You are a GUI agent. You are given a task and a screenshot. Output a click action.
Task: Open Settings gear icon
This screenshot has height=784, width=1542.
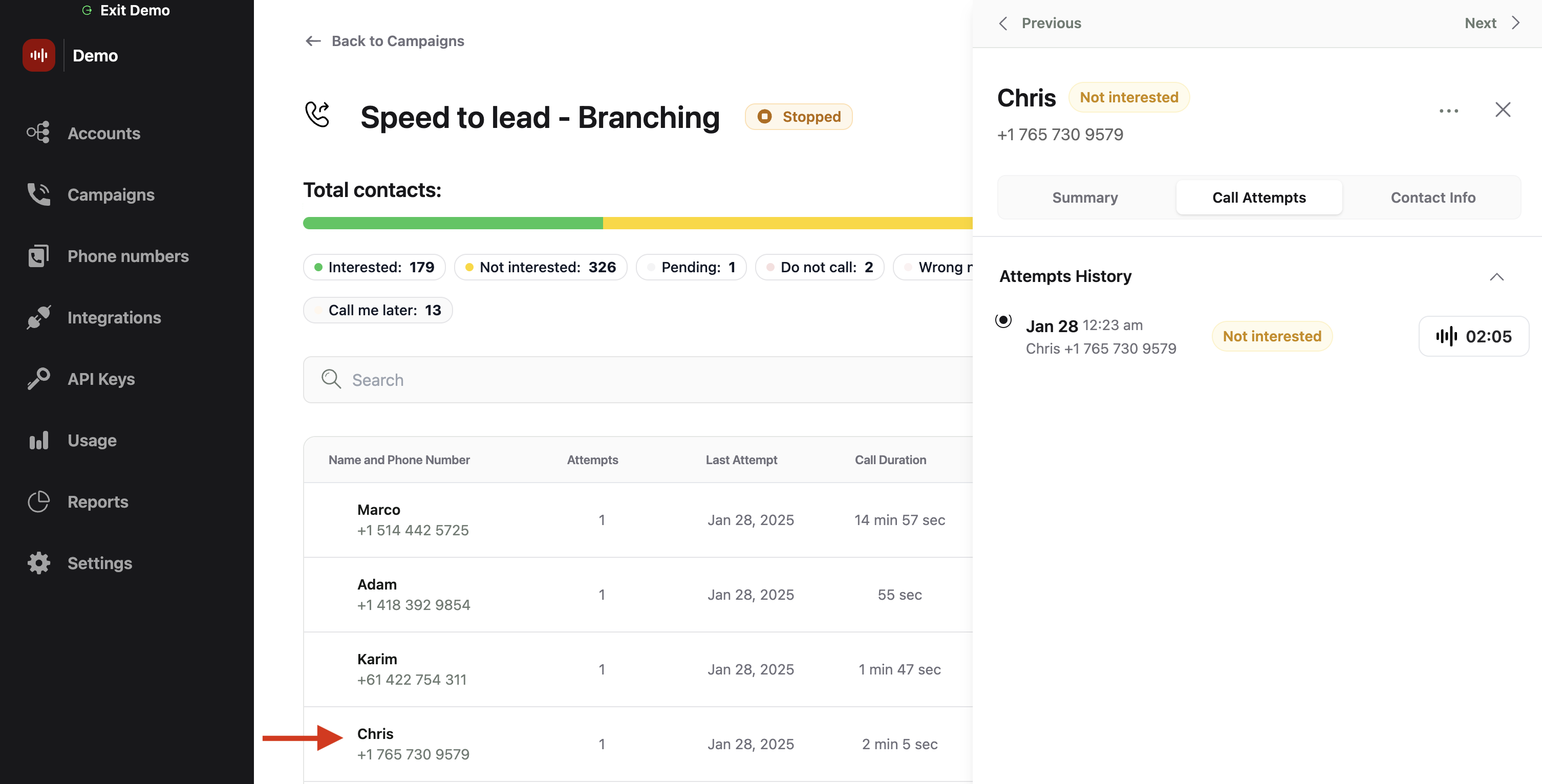(38, 563)
